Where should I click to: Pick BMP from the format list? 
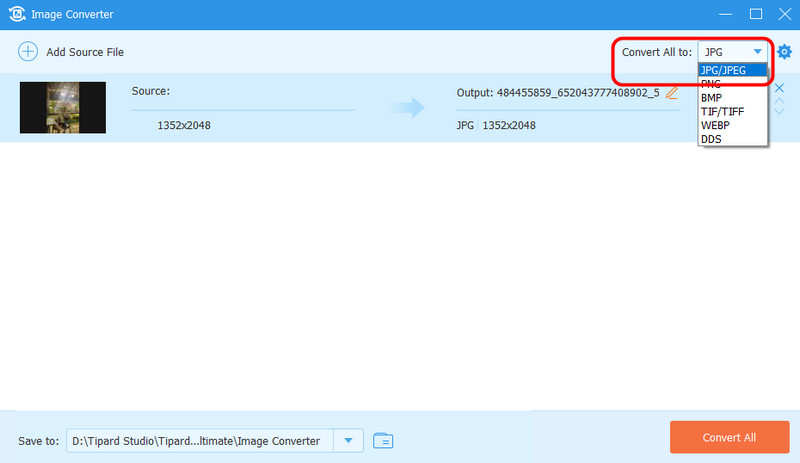coord(712,98)
